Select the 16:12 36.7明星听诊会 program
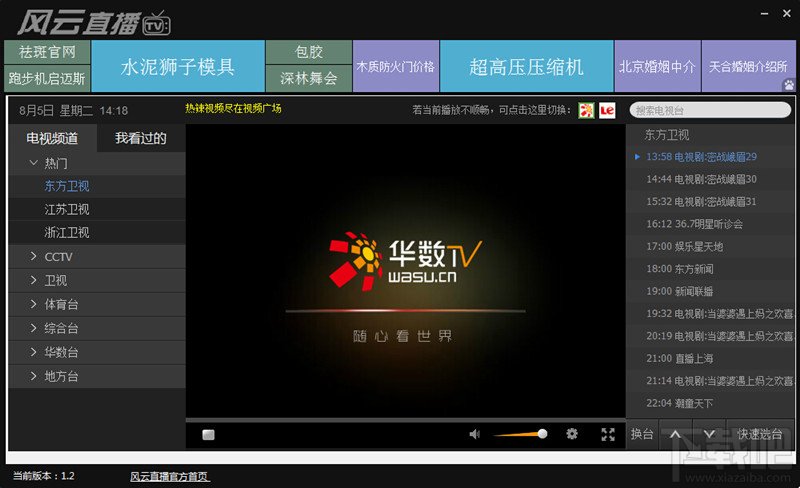This screenshot has height=488, width=800. click(710, 224)
